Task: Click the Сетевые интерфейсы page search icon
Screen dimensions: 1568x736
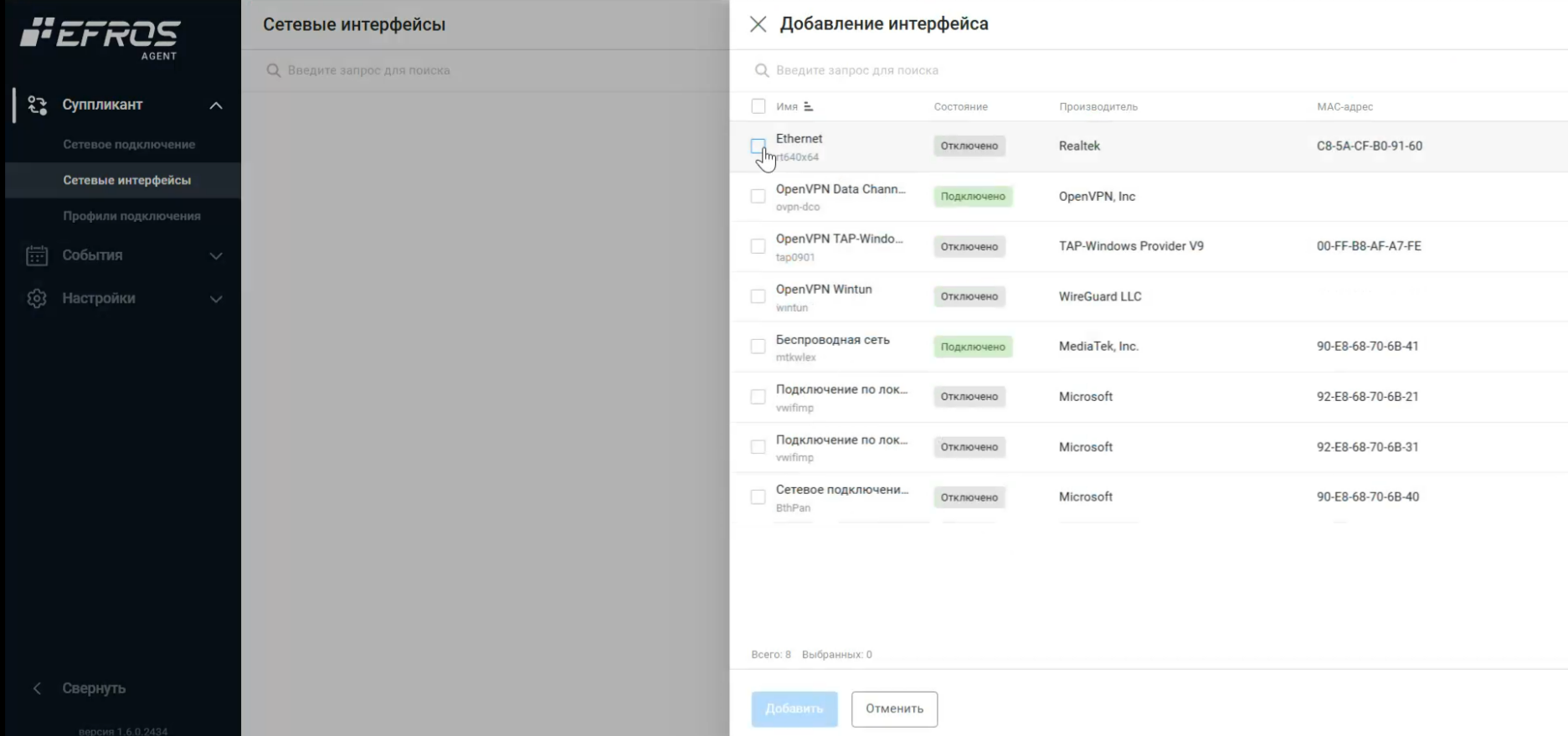Action: click(x=273, y=70)
